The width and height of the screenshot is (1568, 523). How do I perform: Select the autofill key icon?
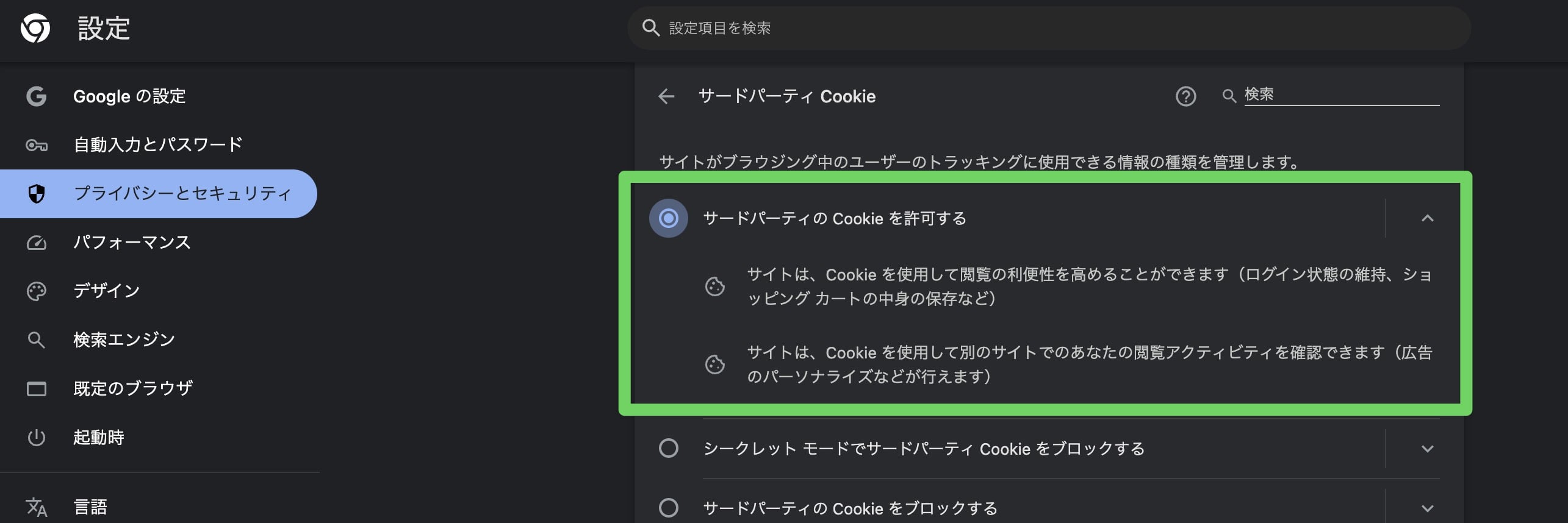37,144
